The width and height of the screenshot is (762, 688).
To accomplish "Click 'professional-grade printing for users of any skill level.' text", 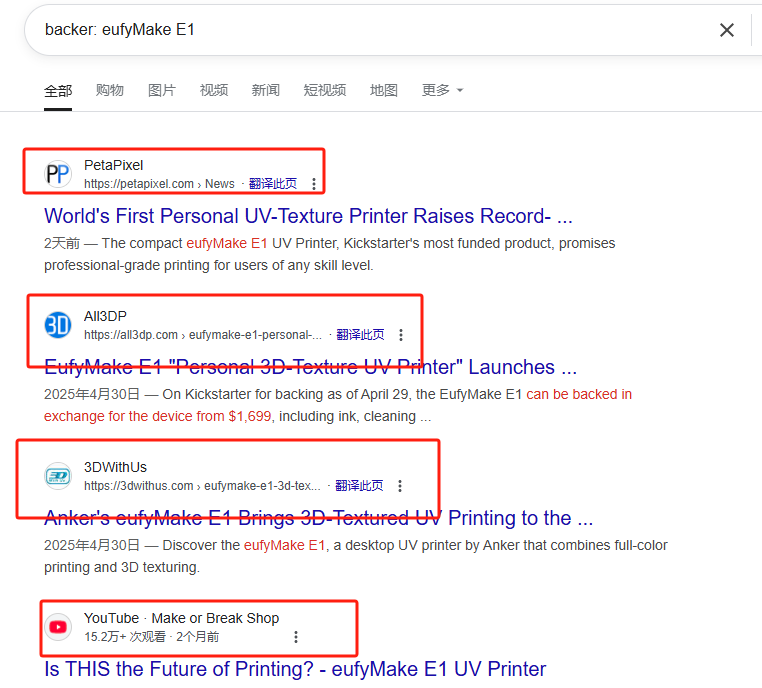I will (208, 266).
